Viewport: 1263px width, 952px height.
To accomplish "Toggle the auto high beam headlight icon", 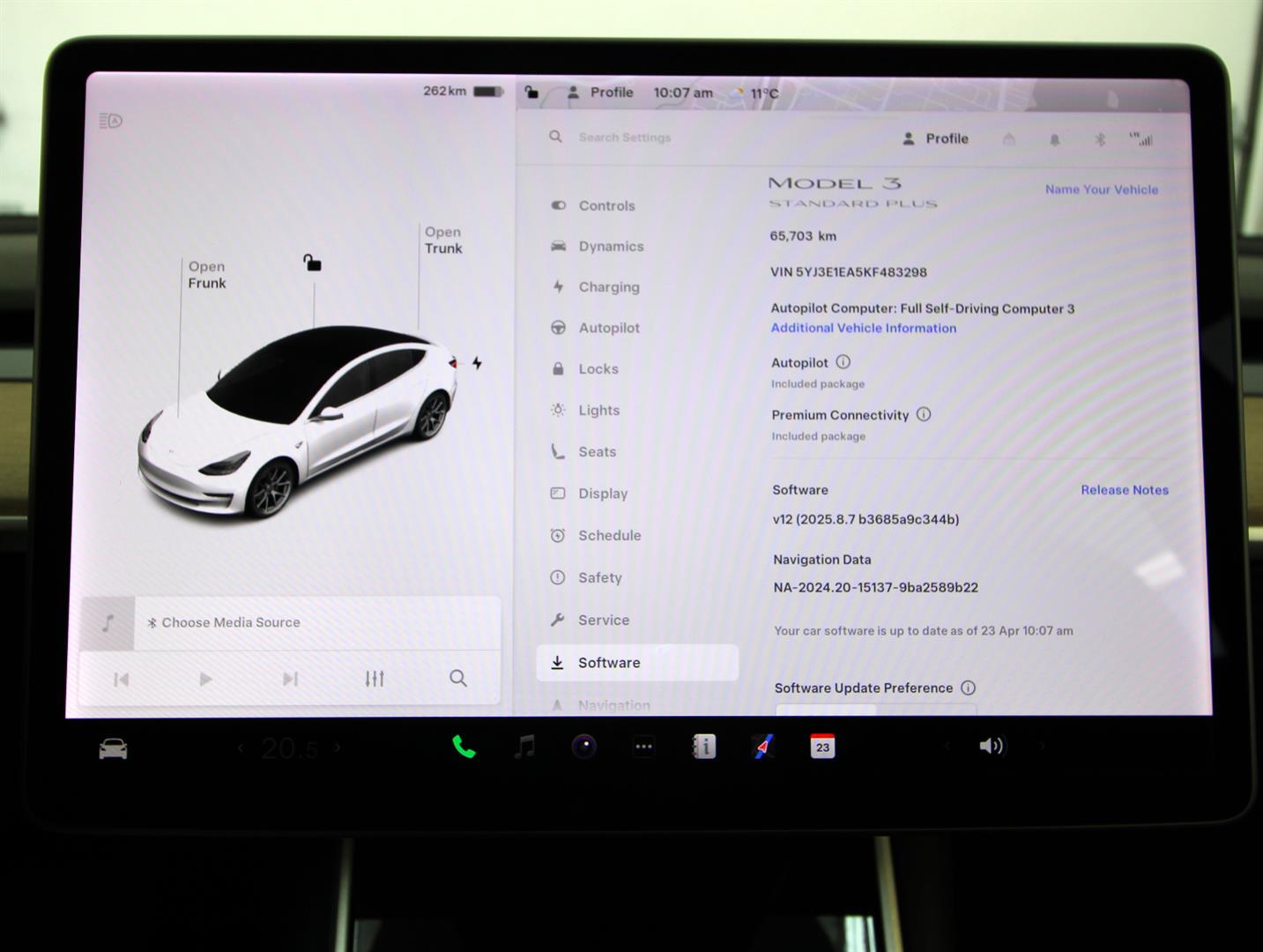I will 111,121.
